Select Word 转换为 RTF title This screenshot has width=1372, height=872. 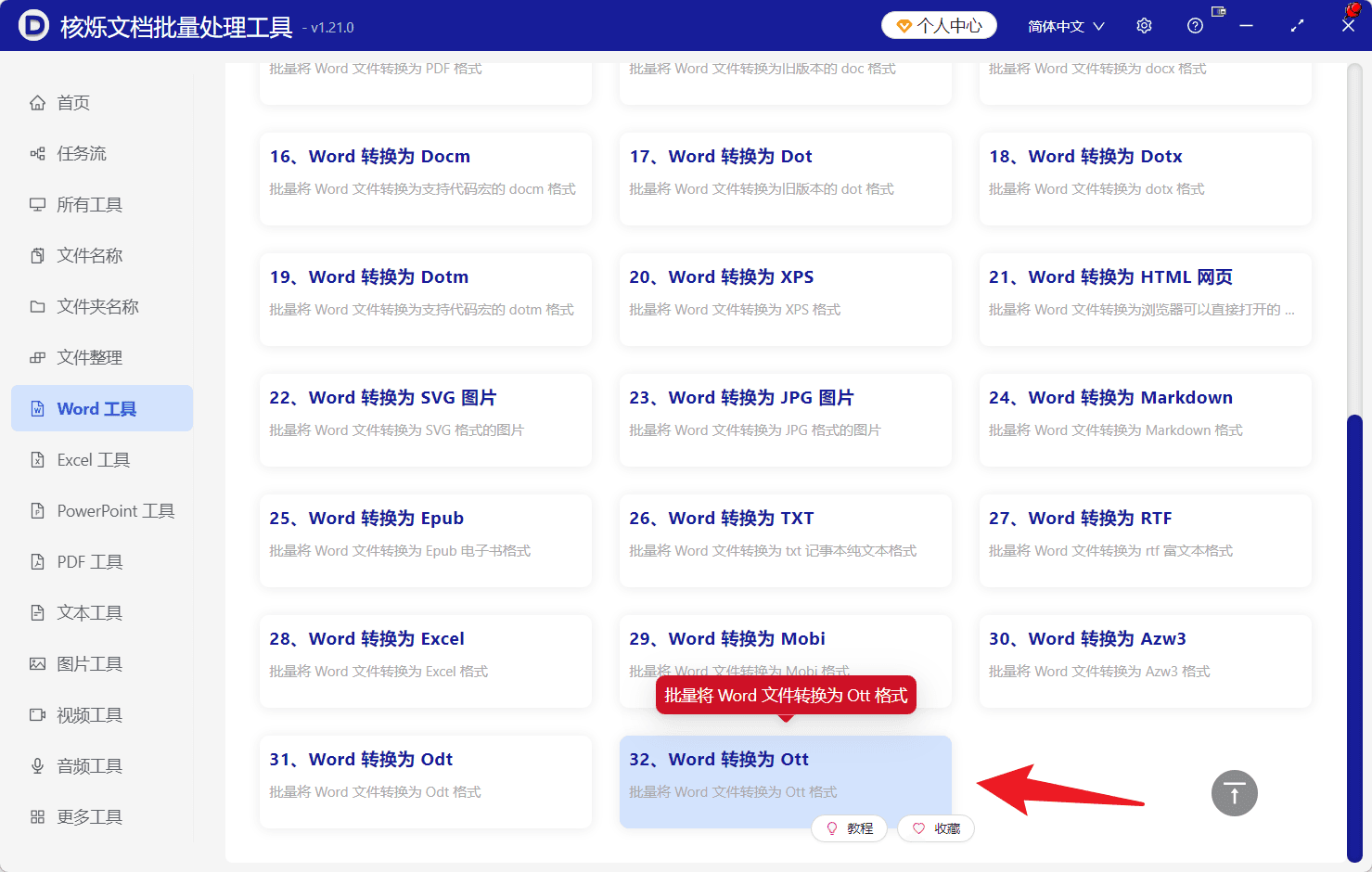pos(1081,519)
